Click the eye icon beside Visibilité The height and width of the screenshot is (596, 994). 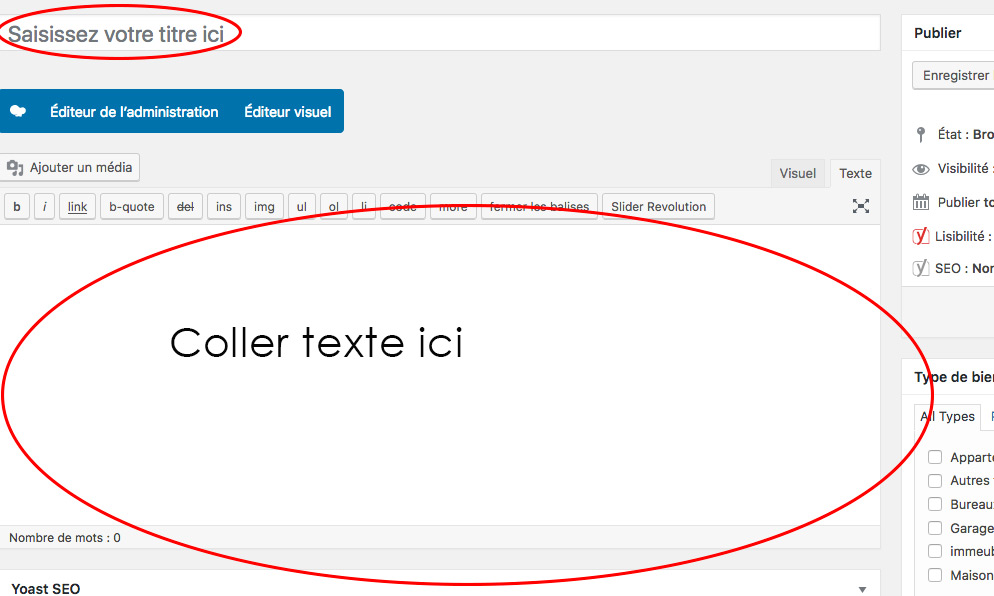point(921,169)
